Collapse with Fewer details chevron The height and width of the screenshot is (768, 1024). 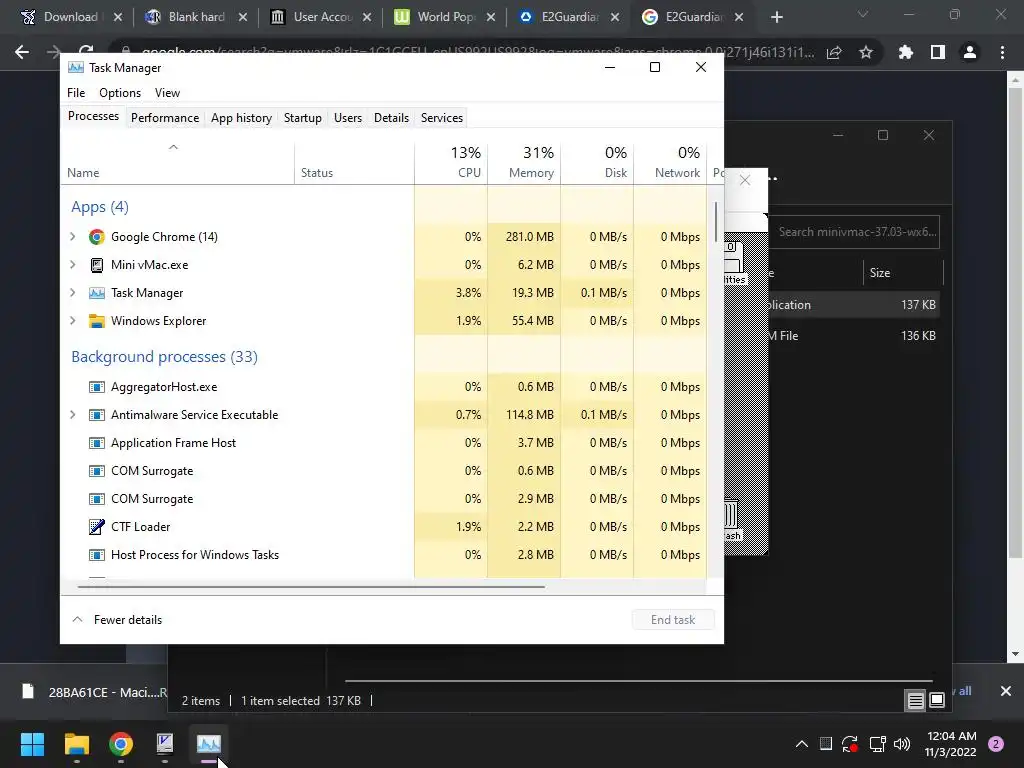[78, 620]
